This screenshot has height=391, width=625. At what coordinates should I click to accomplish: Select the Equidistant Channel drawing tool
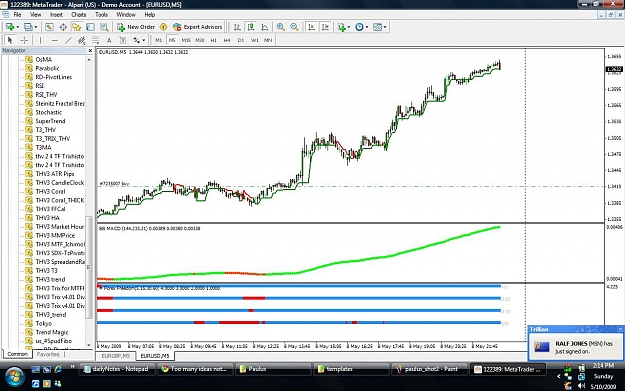point(82,40)
